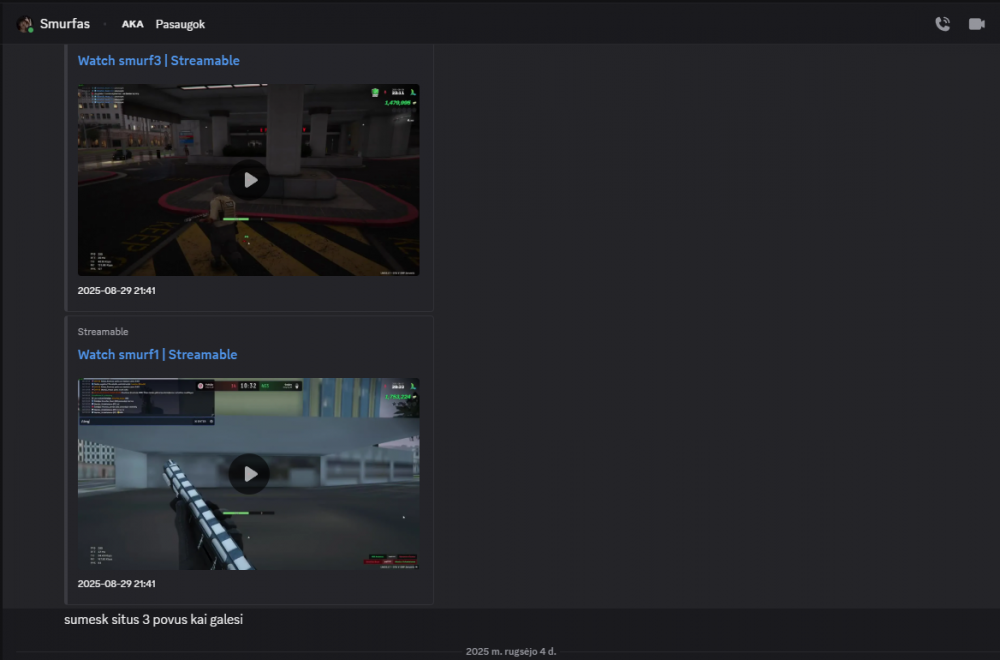Start a voice call with Smurfas
Screen dimensions: 1000x660
pyautogui.click(x=942, y=24)
